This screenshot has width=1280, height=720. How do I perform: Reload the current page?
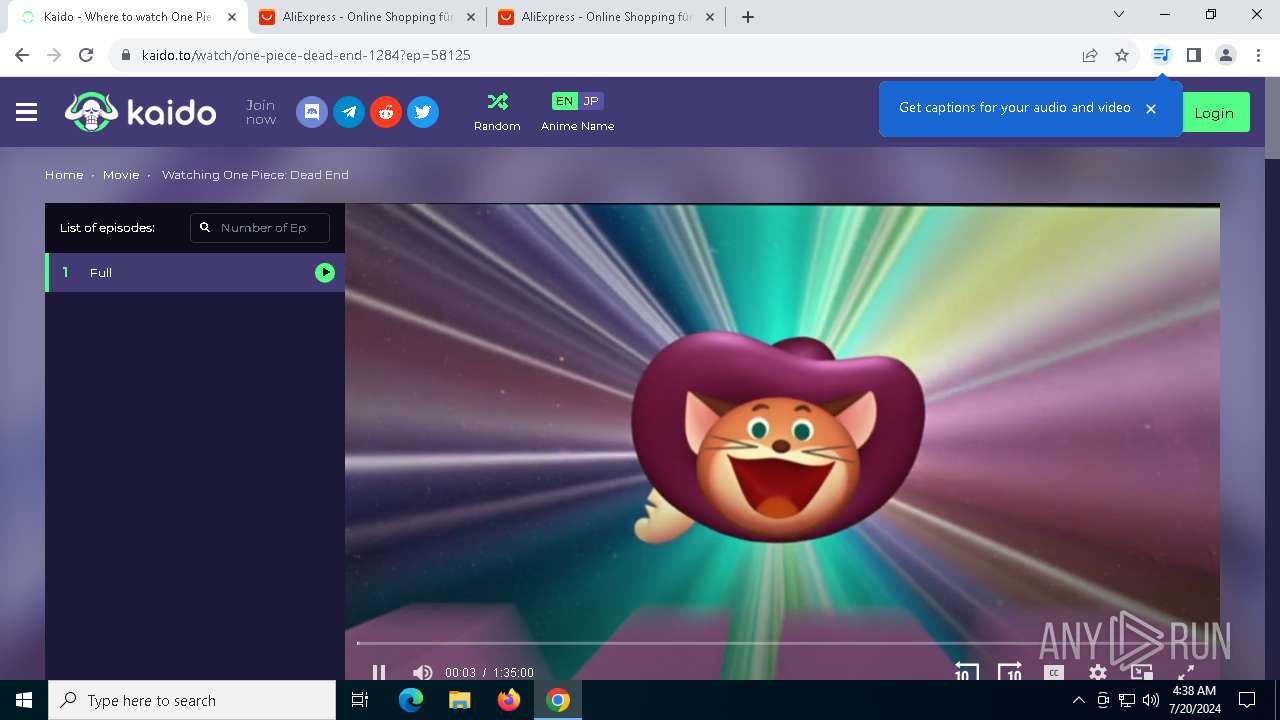coord(86,55)
